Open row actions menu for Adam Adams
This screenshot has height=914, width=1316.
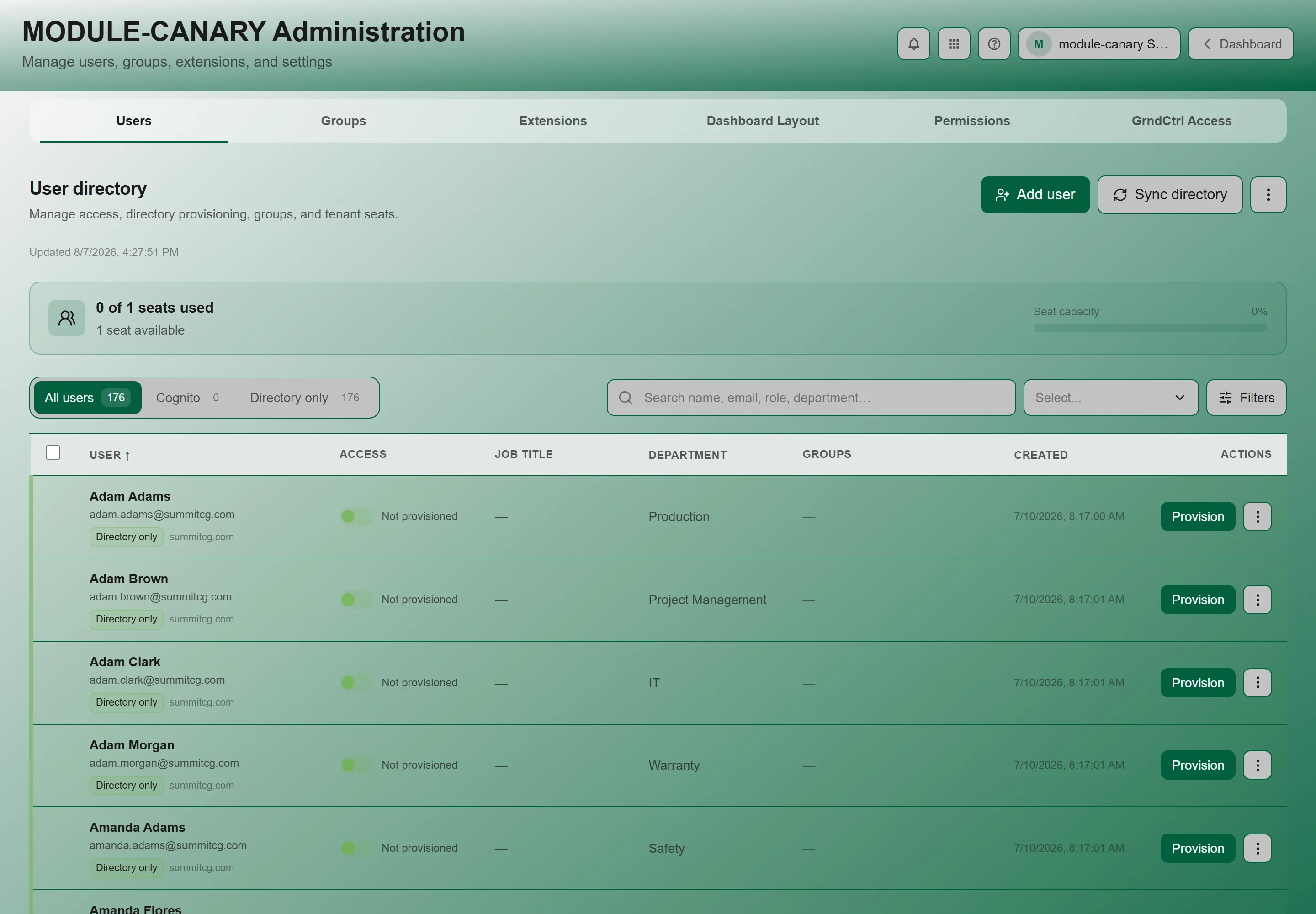[x=1257, y=516]
